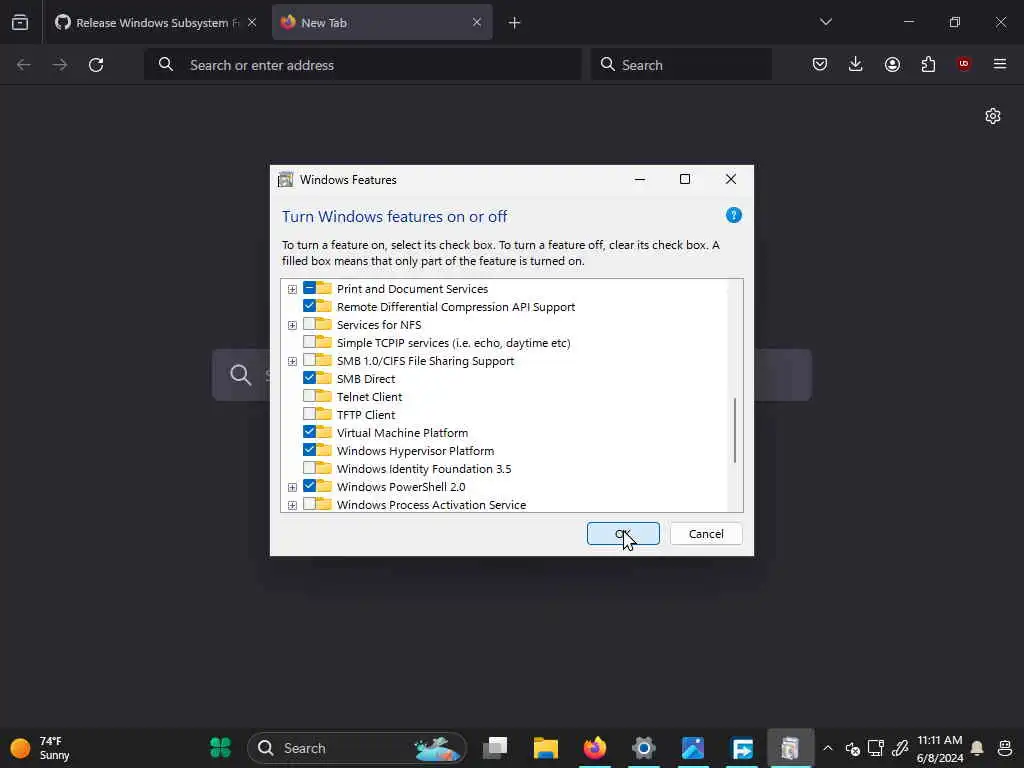Select SMB 1.0/CIFS File Sharing Support label

(425, 360)
